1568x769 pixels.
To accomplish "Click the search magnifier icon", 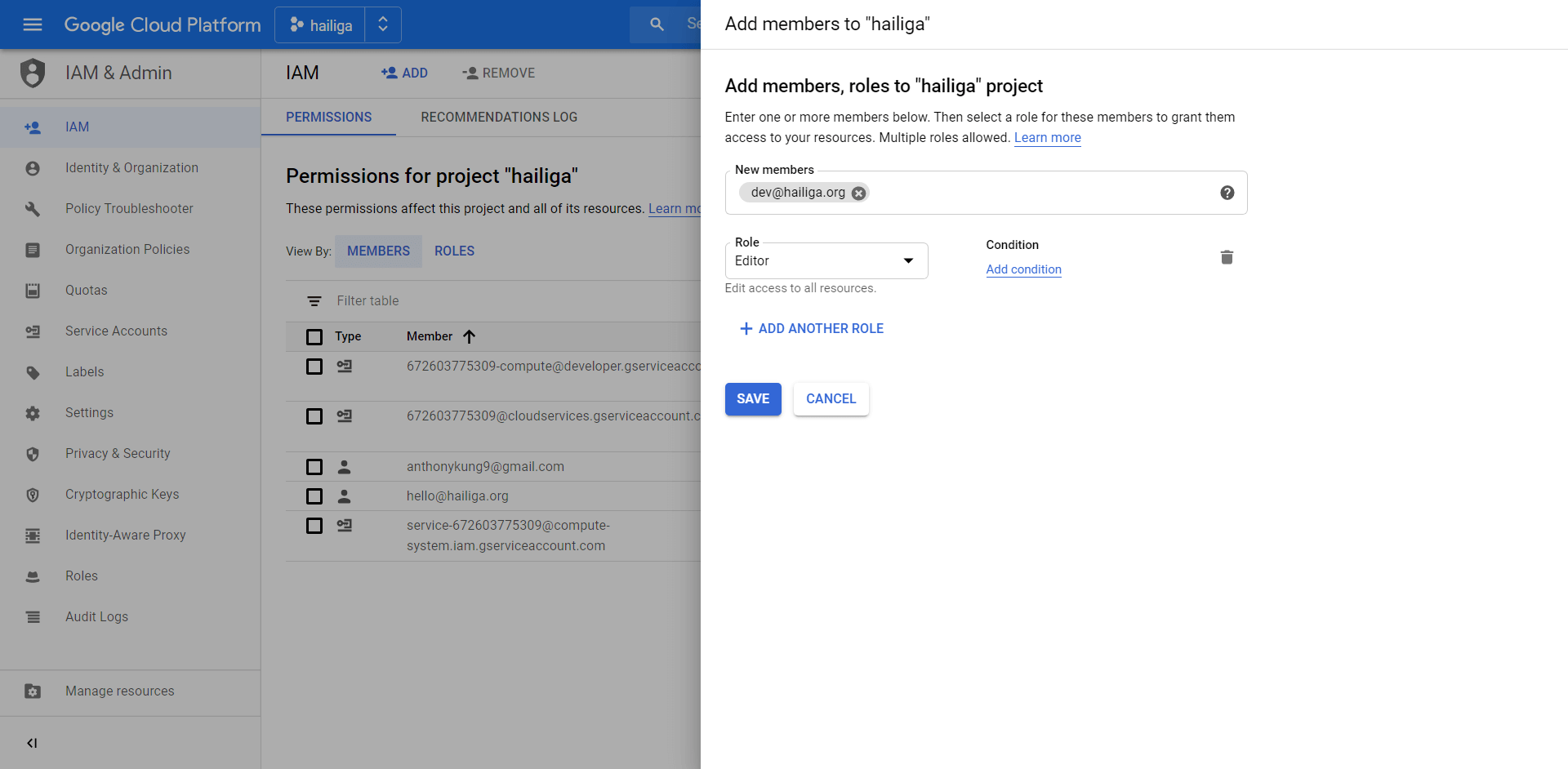I will (657, 24).
